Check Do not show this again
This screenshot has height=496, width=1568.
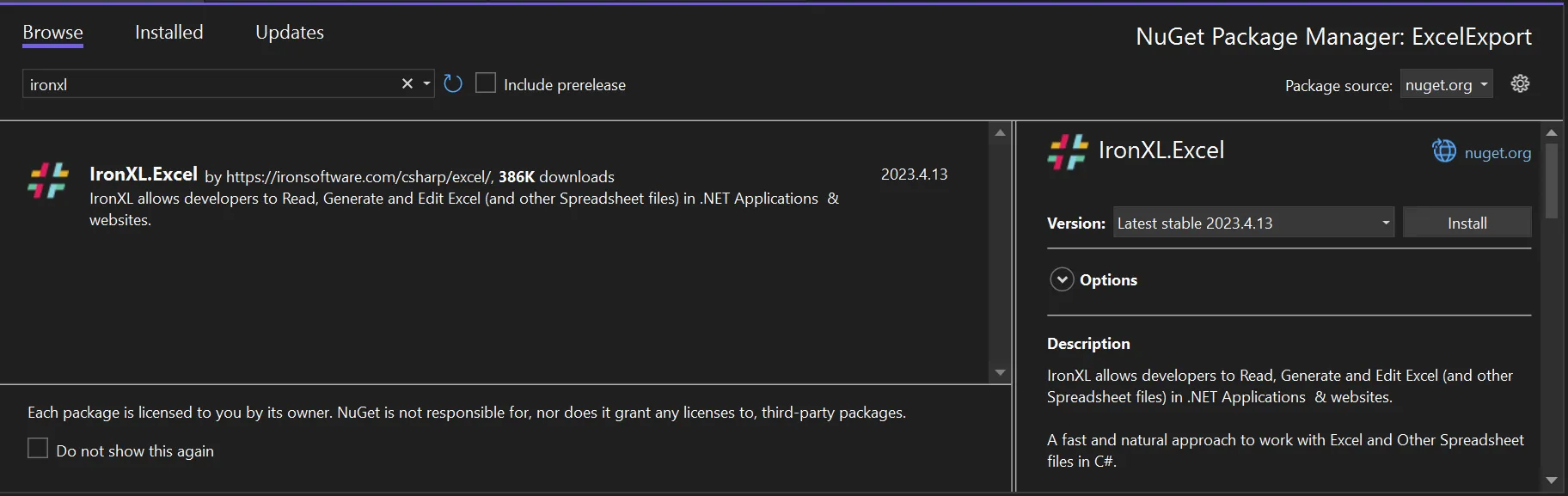tap(38, 449)
